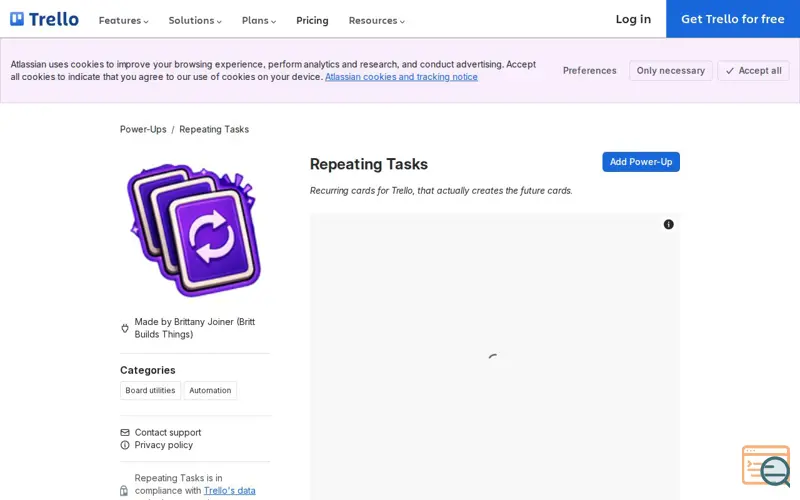Go to Power-Ups breadcrumb
Image resolution: width=800 pixels, height=500 pixels.
[x=143, y=130]
